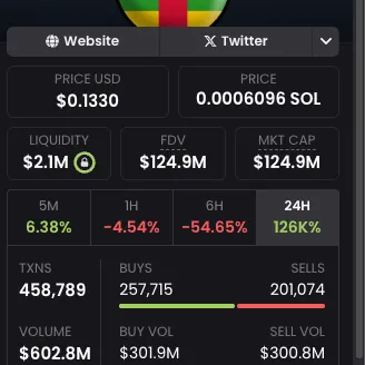Click the green buys ratio bar

coord(177,306)
